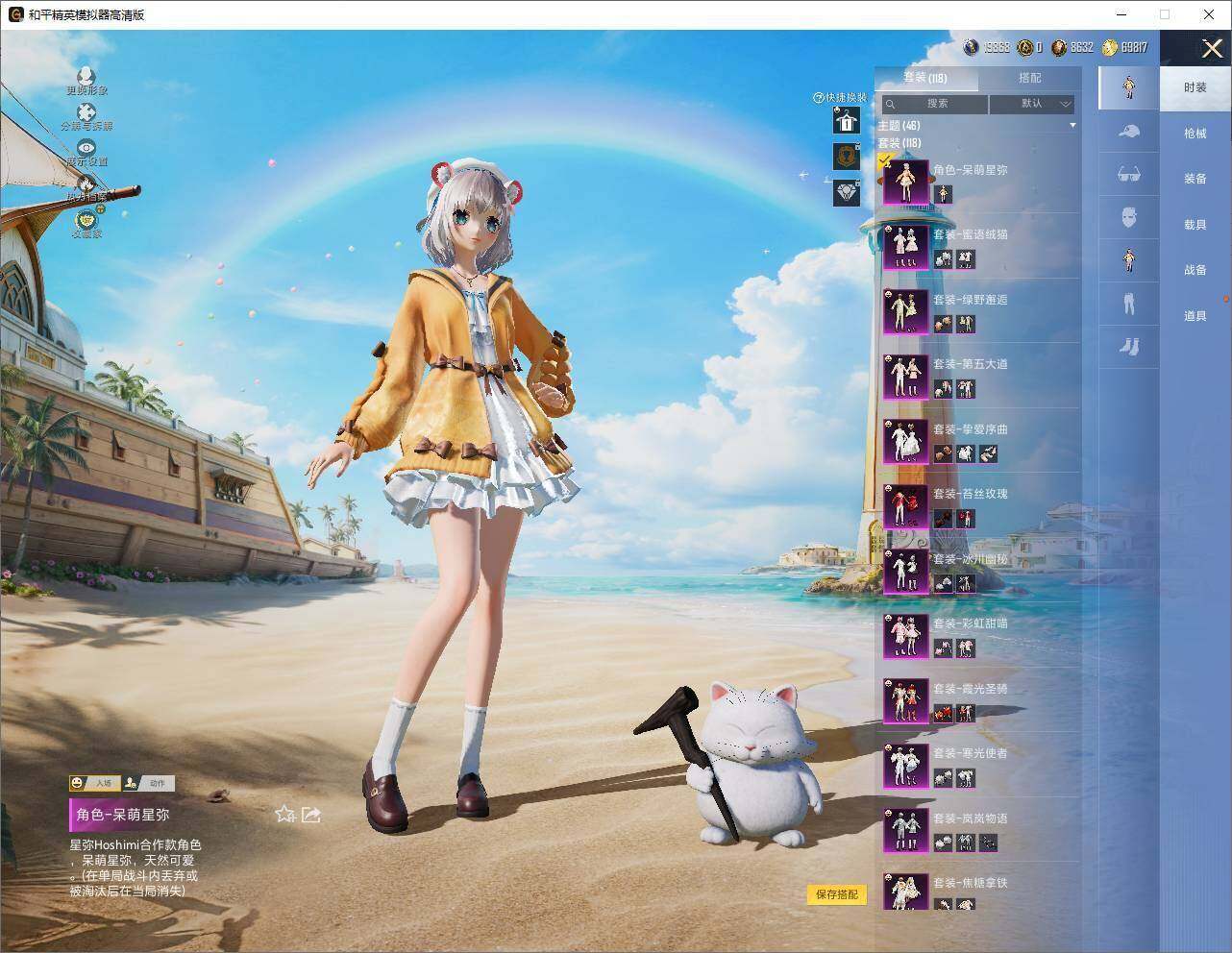Viewport: 1232px width, 953px height.
Task: Collapse the 主题 (46) section arrow
Action: click(1072, 126)
